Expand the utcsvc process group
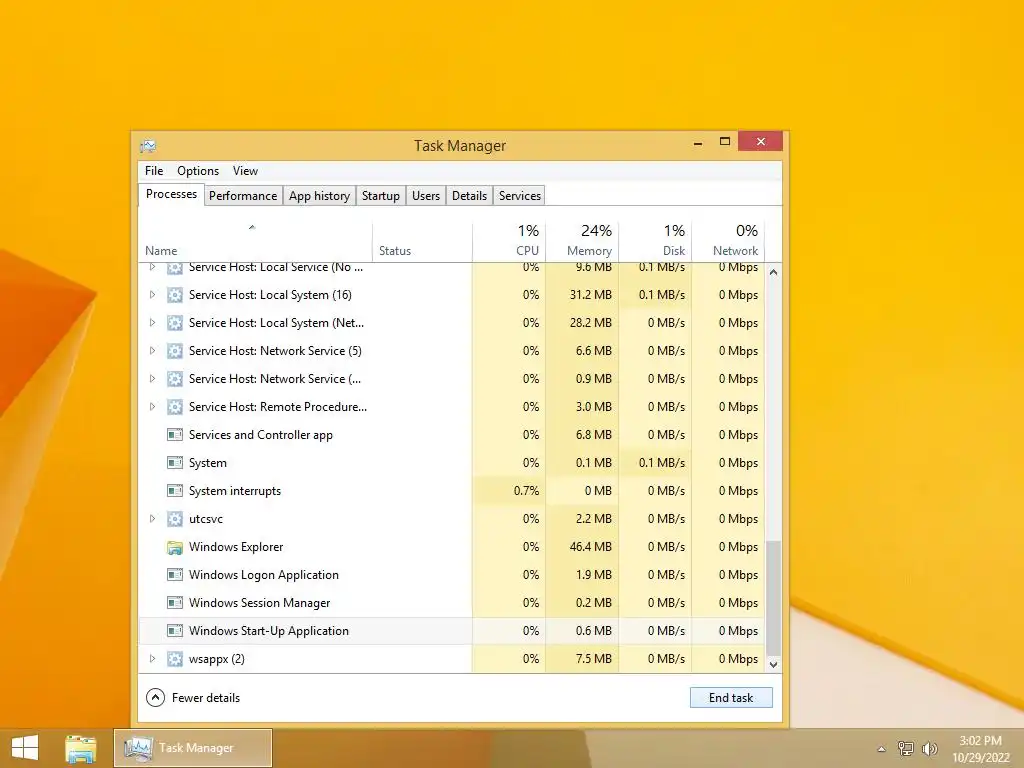The height and width of the screenshot is (768, 1024). (x=152, y=519)
